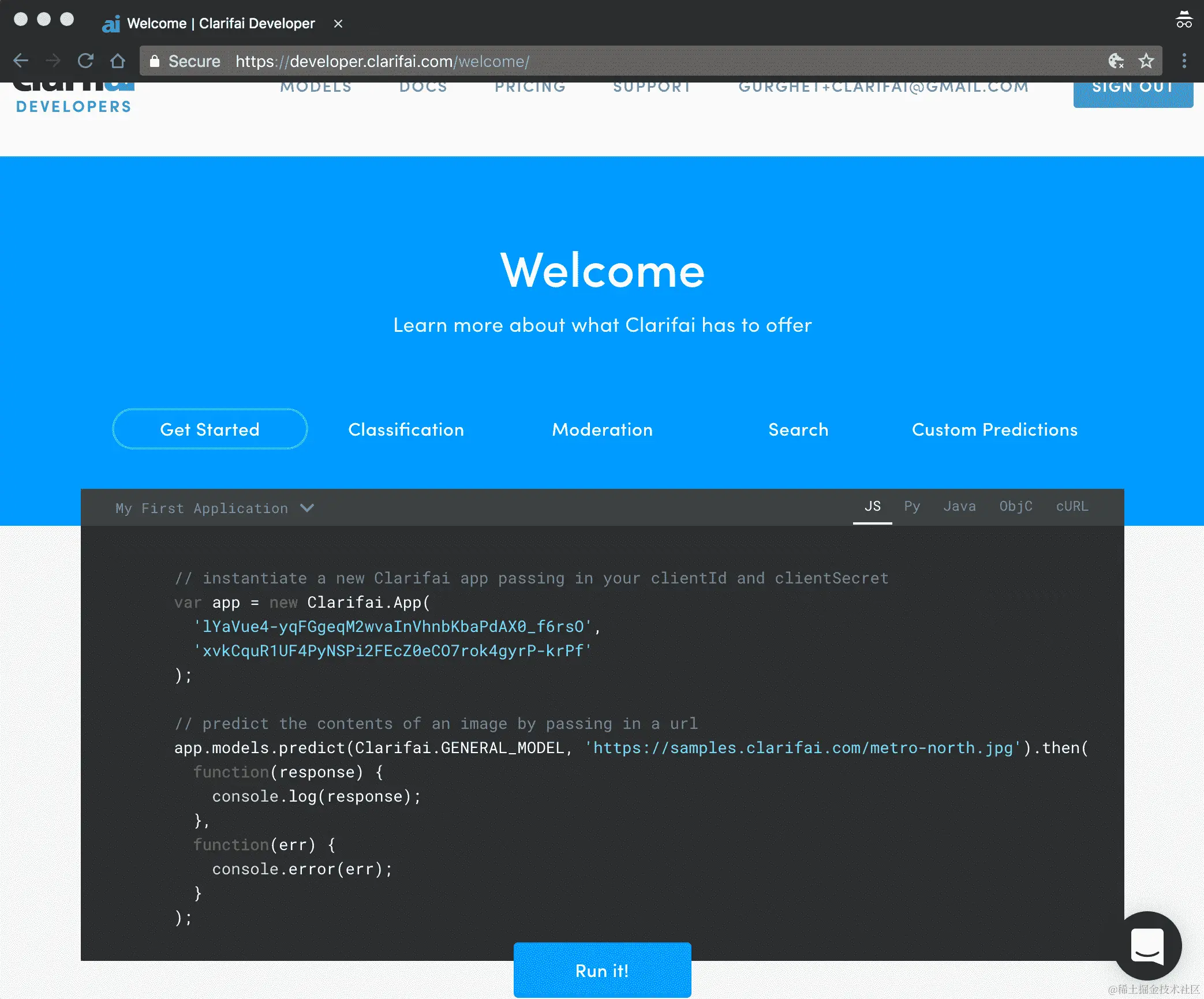Image resolution: width=1204 pixels, height=999 pixels.
Task: Switch code sample to cURL tab
Action: (1072, 506)
